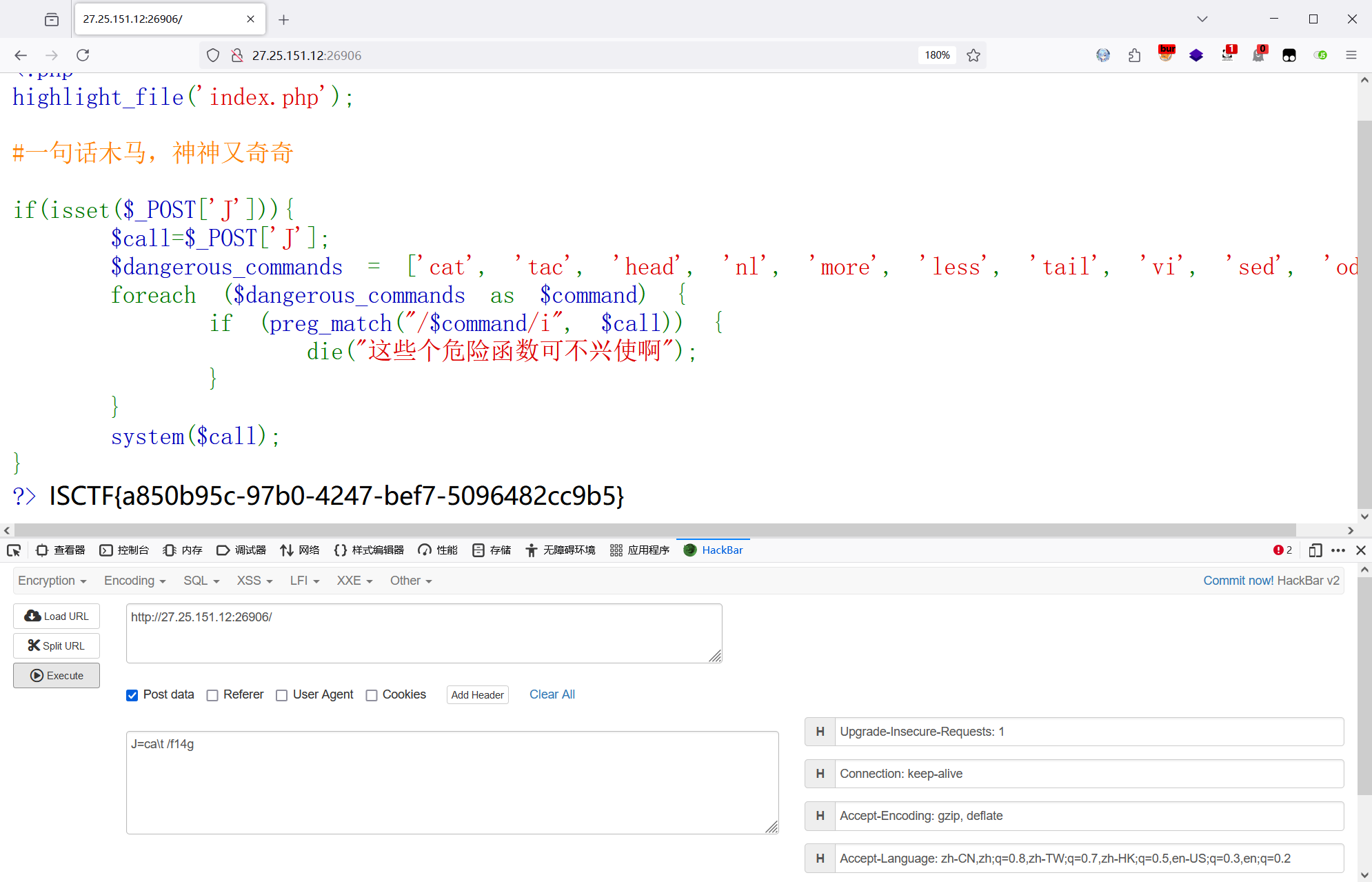Uncheck the Post data checkbox
The image size is (1372, 882).
click(132, 695)
